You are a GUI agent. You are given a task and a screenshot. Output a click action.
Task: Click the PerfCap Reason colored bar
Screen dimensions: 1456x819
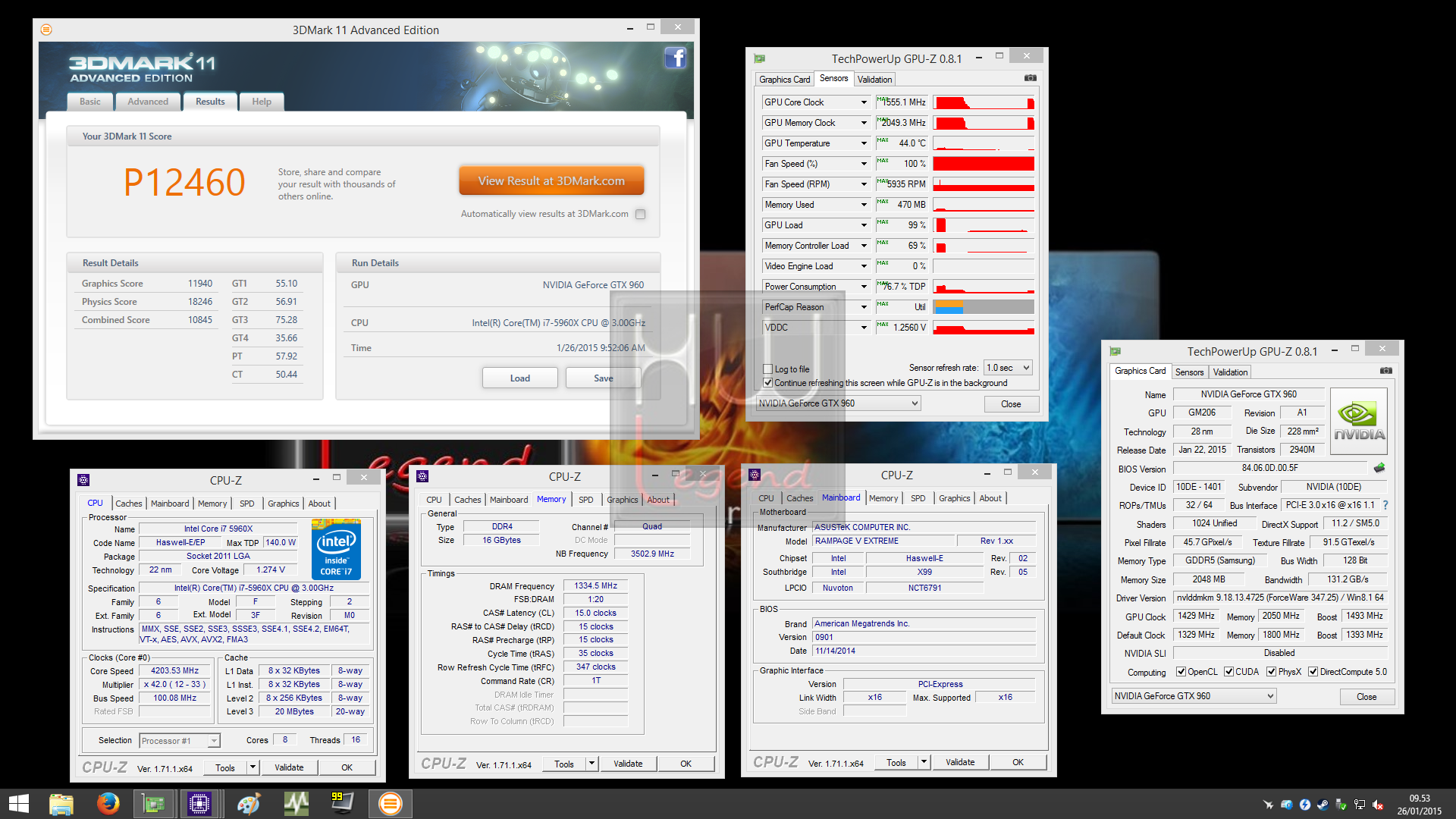tap(984, 307)
